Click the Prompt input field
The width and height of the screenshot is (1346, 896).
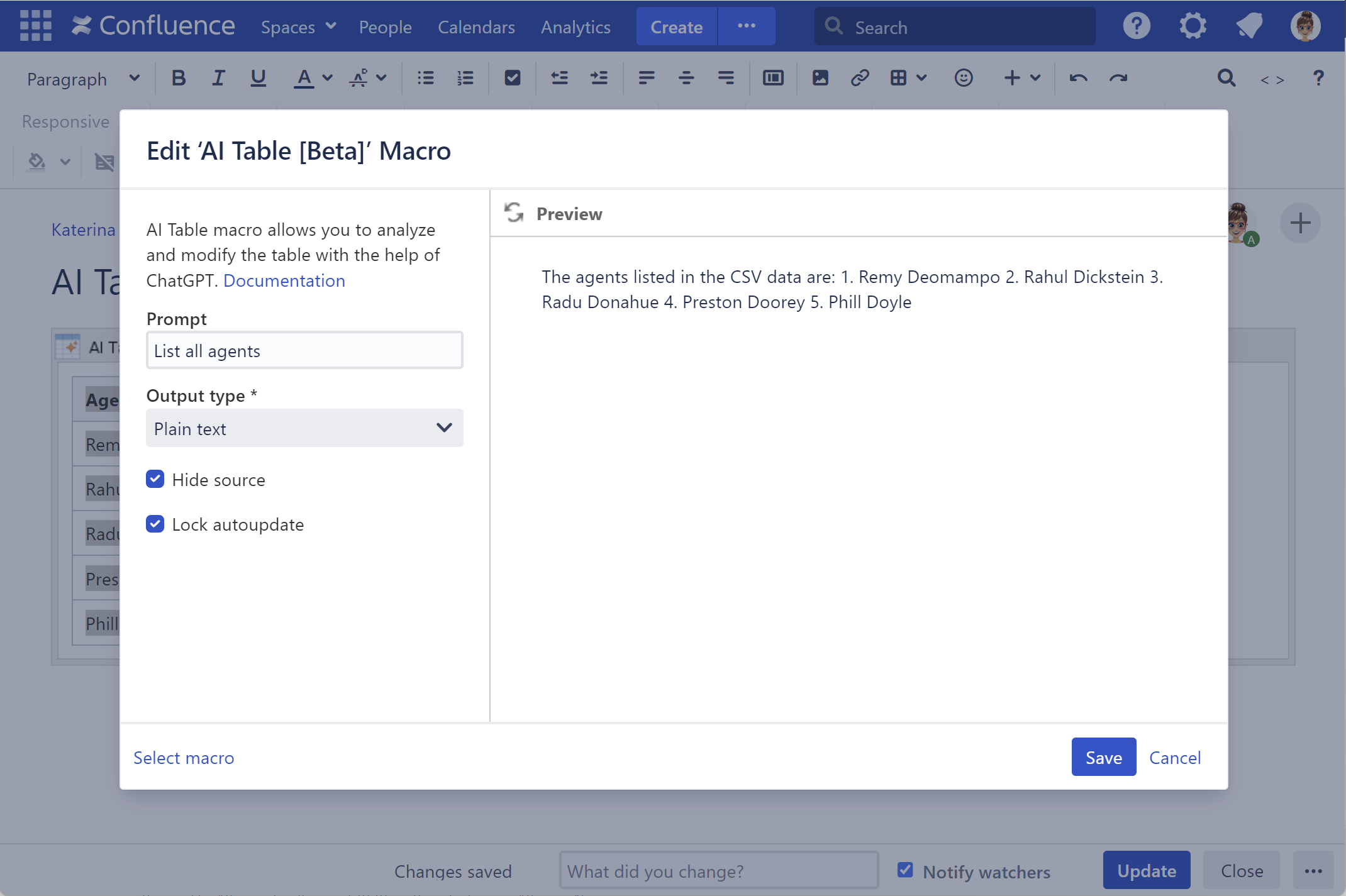(304, 351)
